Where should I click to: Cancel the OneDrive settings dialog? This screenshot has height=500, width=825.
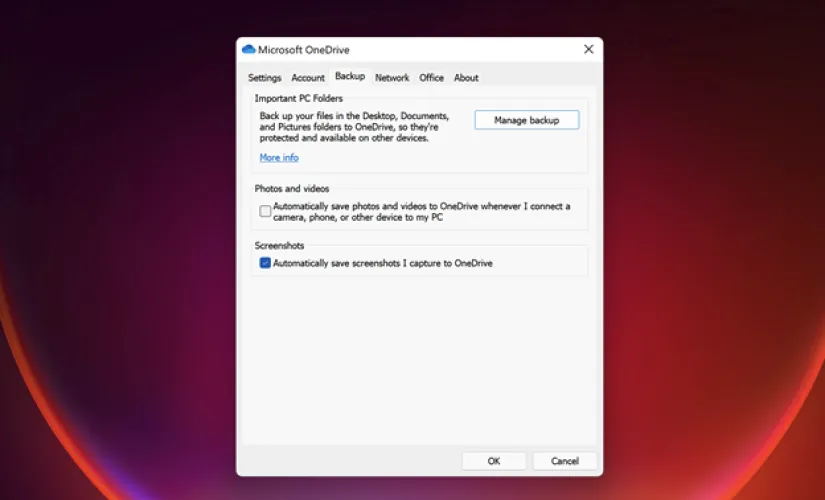pos(564,461)
